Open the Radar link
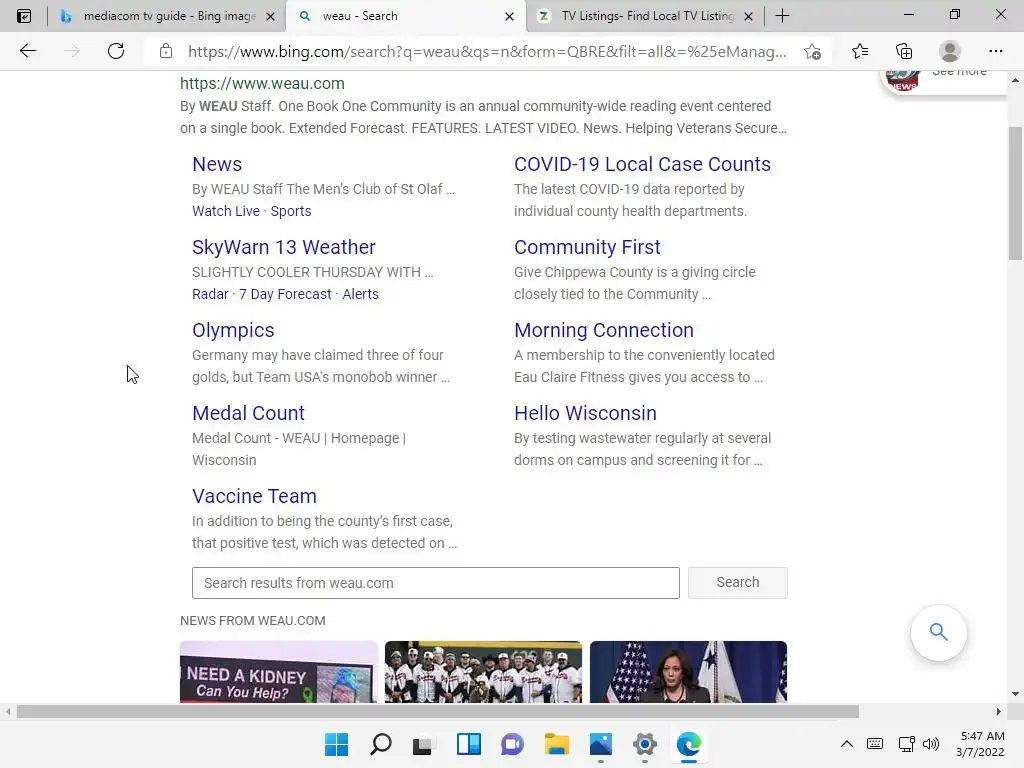This screenshot has width=1024, height=768. 210,294
